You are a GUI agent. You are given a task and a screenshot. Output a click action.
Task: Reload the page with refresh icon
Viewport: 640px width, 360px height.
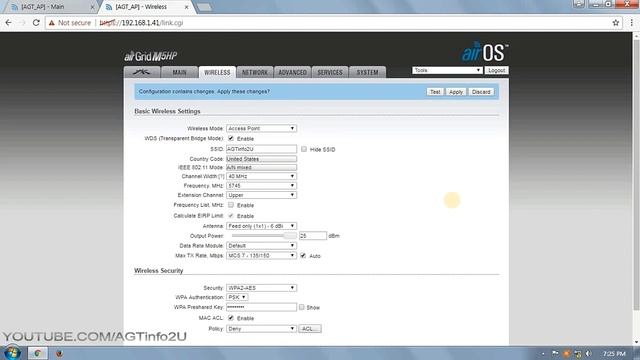coord(36,23)
